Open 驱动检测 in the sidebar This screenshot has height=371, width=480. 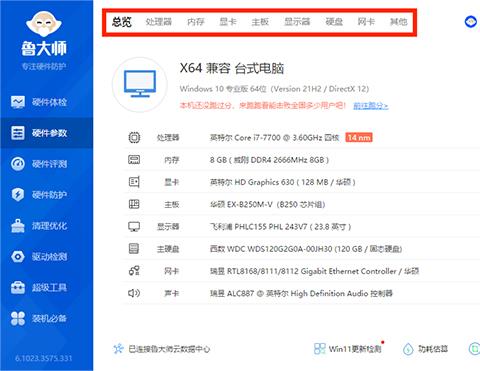[x=46, y=257]
